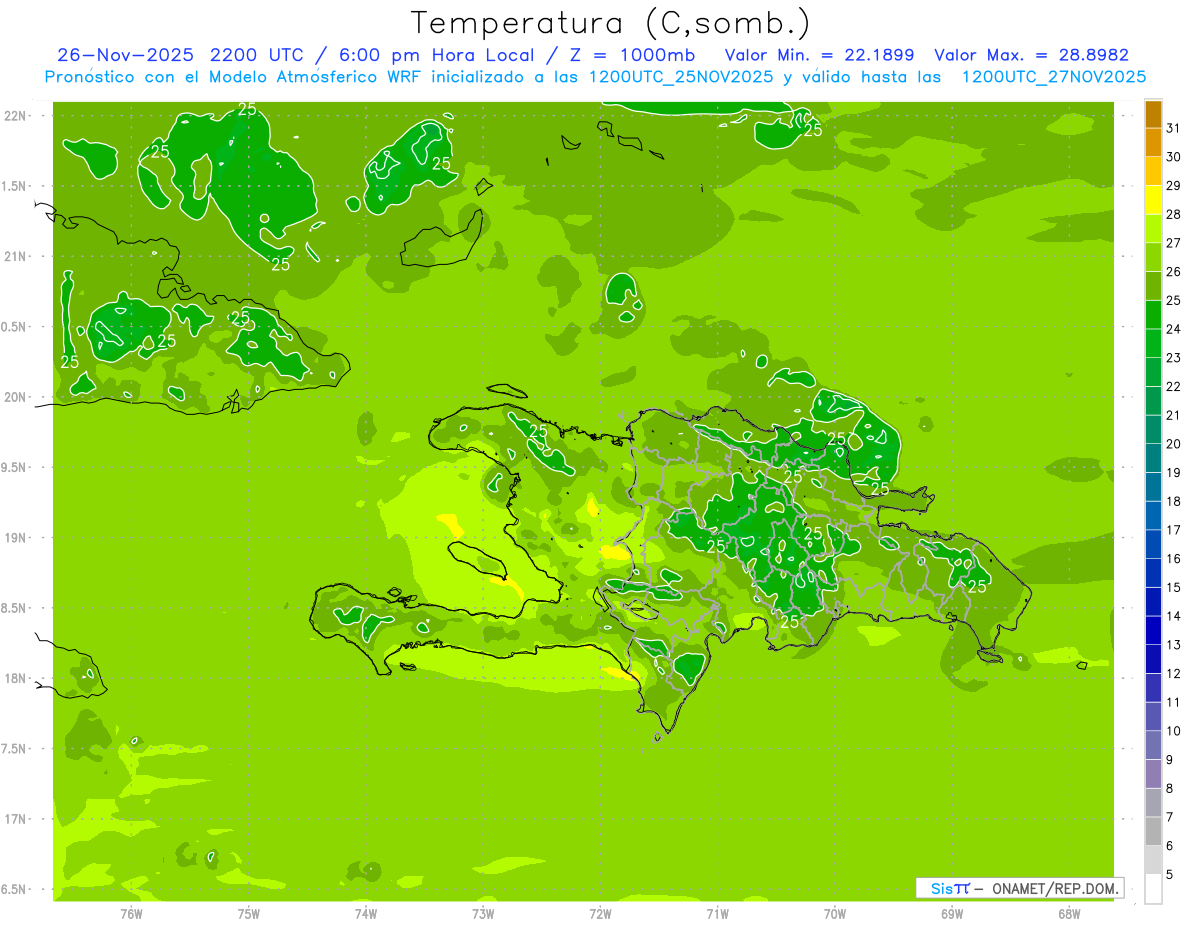1200x927 pixels.
Task: Select the yellow color bar segment between 28 and 29
Action: coord(1153,200)
